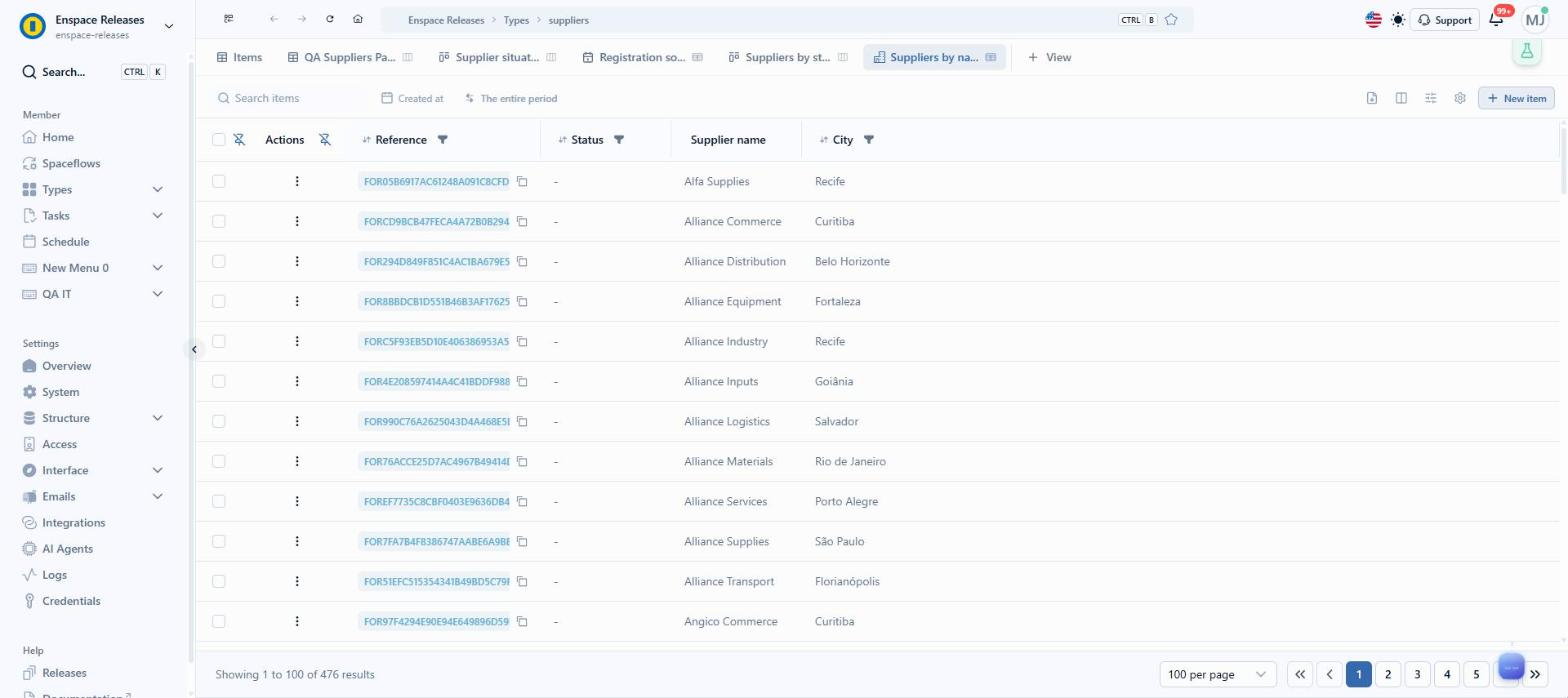Expand QA IT in sidebar

point(157,294)
